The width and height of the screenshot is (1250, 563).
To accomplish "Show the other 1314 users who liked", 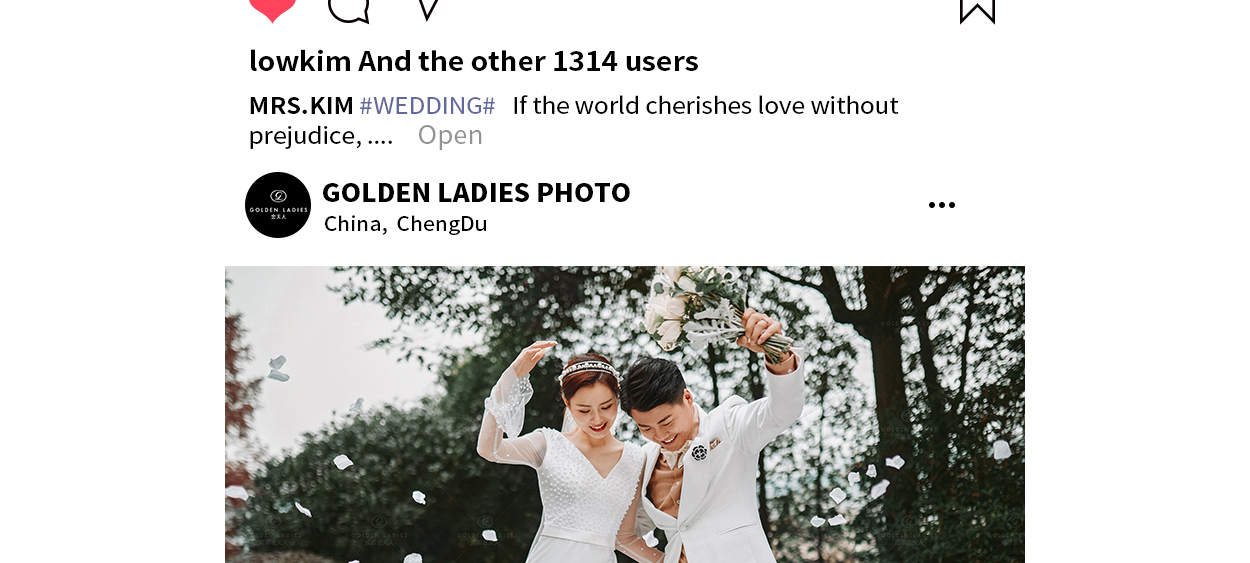I will click(x=528, y=61).
